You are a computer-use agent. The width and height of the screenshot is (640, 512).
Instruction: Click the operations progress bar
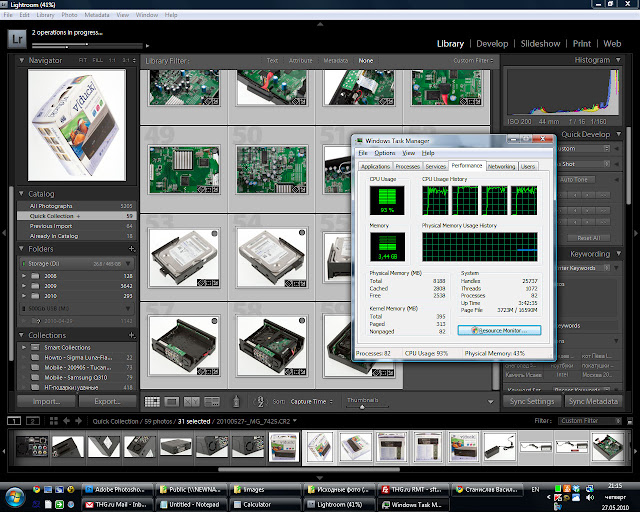coord(87,45)
